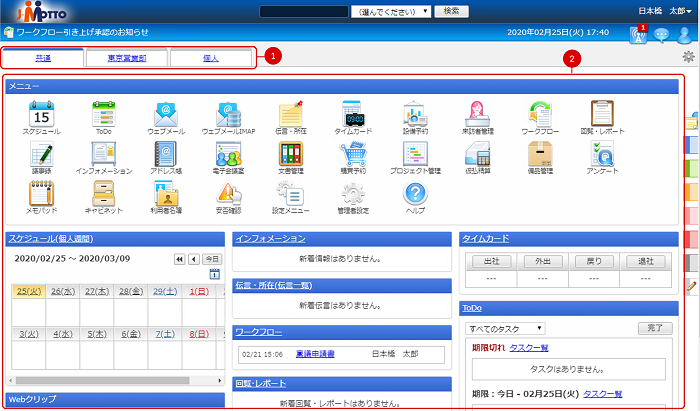Screen dimensions: 700x411
Task: Expand the すべてのタスク dropdown
Action: coord(505,329)
